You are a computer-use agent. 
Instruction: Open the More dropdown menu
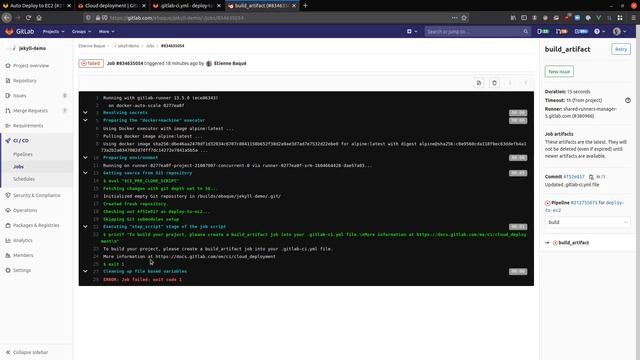tap(106, 31)
